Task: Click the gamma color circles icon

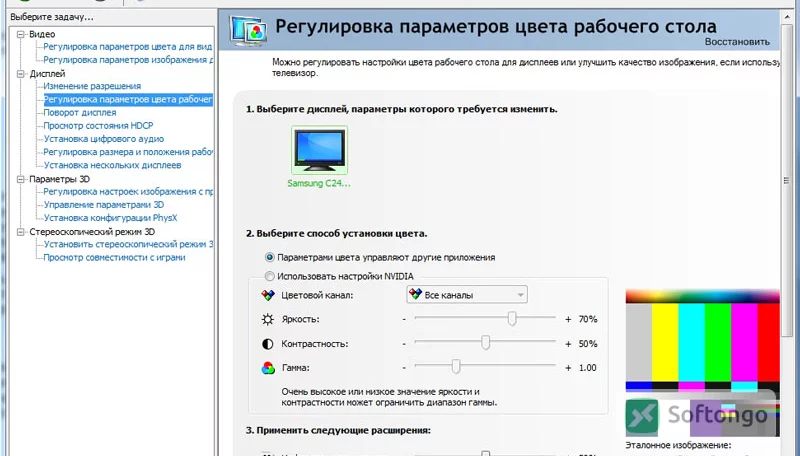Action: pyautogui.click(x=268, y=368)
